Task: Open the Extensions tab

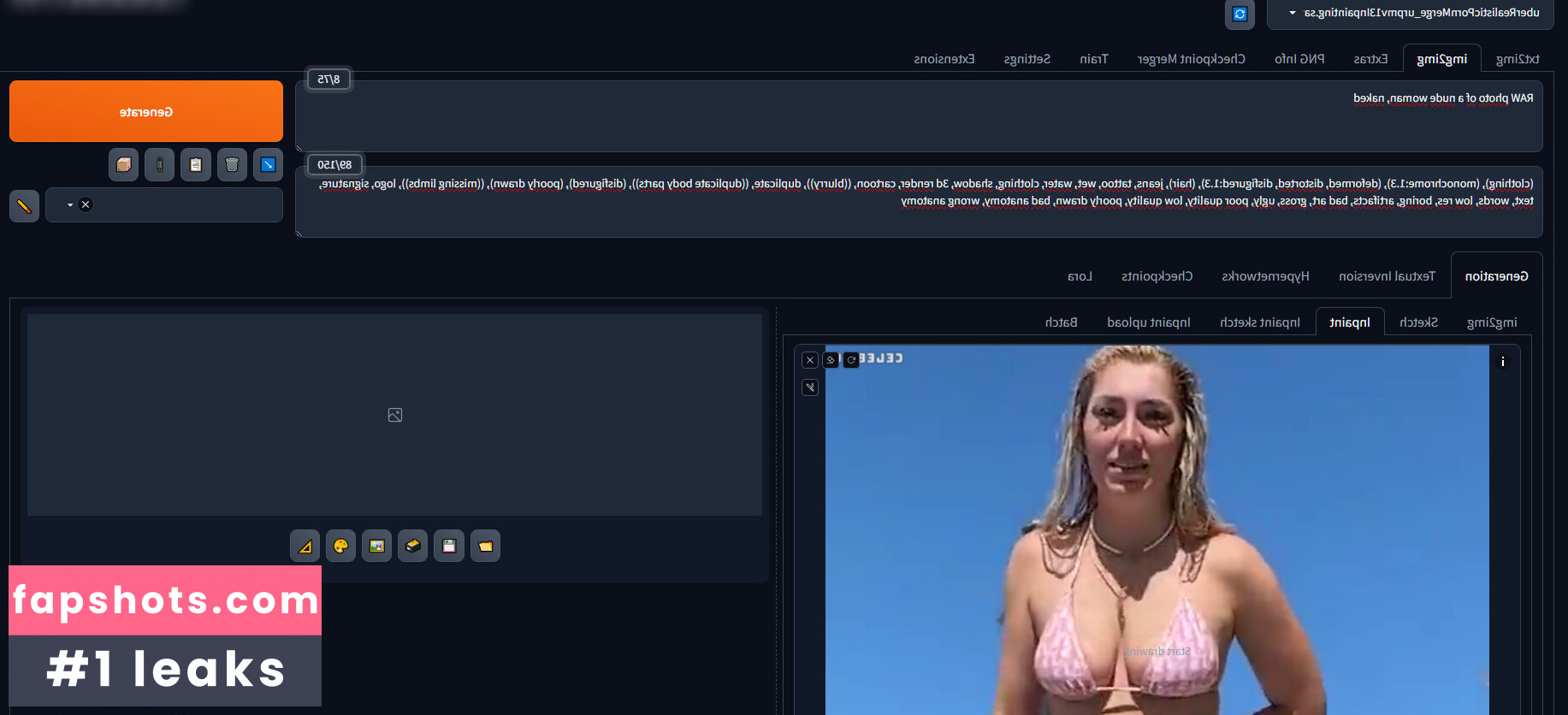Action: (x=944, y=59)
